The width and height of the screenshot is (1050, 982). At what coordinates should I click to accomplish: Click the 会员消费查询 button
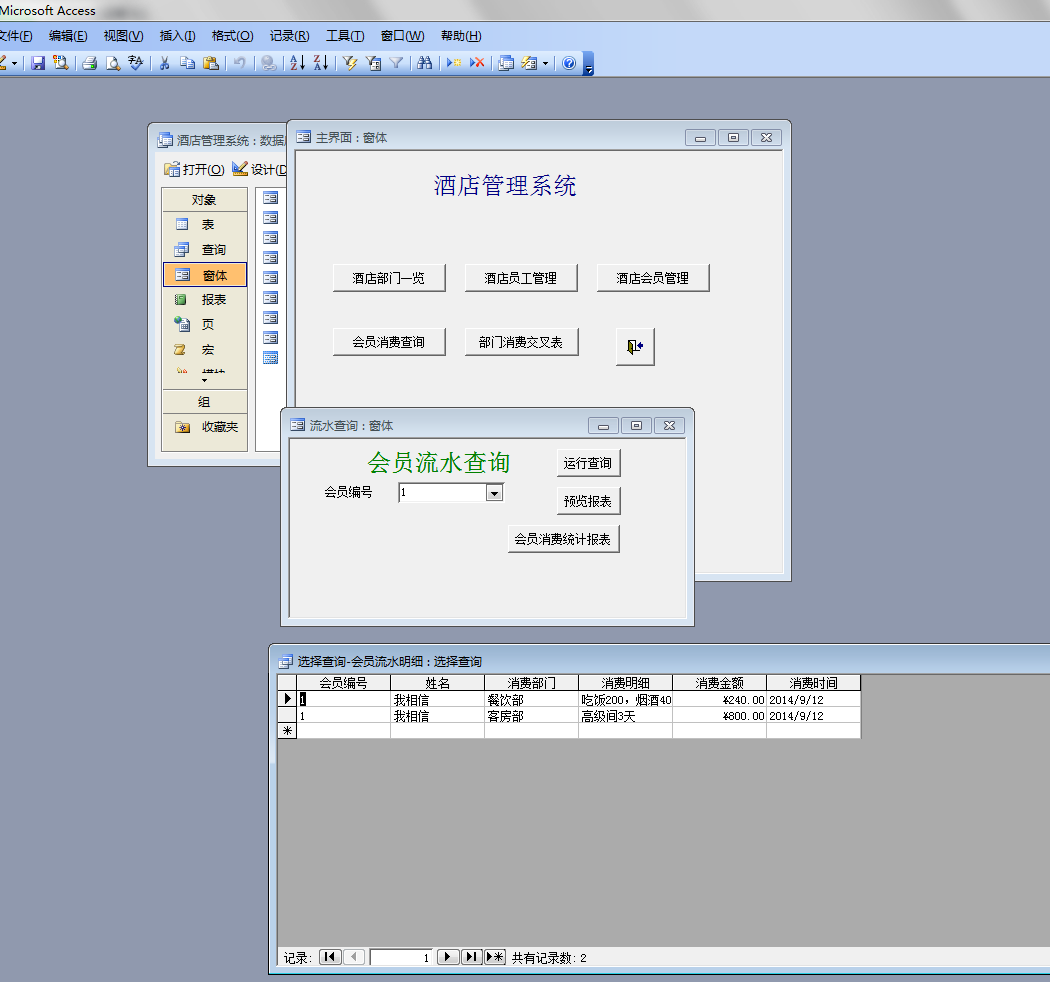389,342
